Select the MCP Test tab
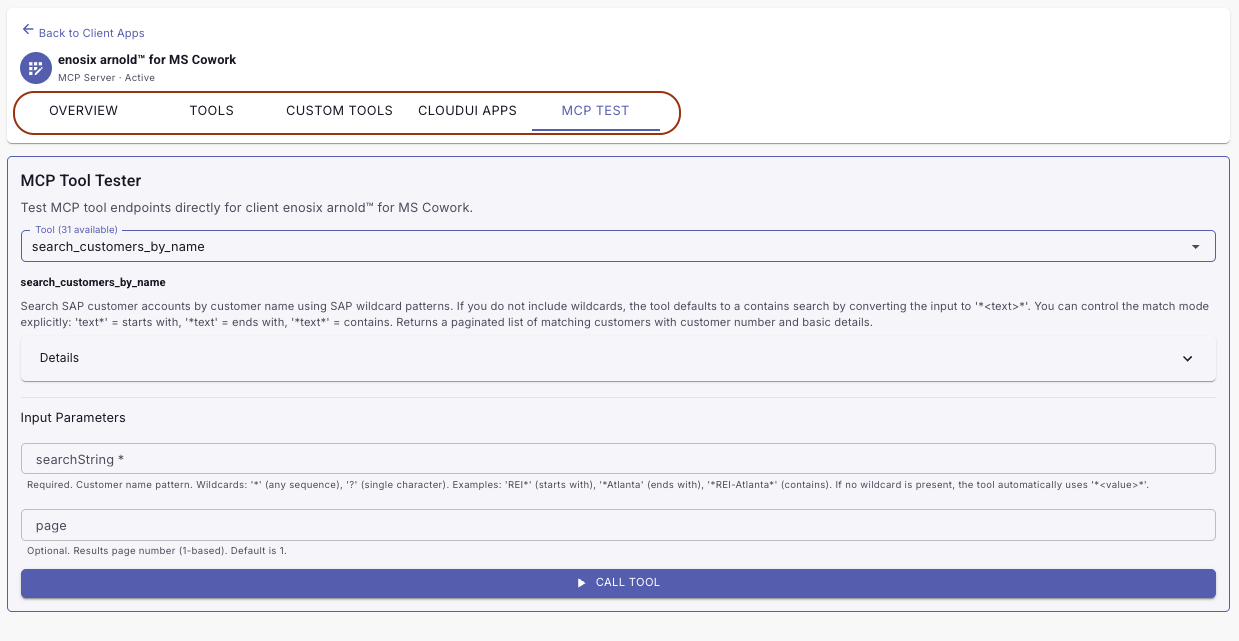 [x=595, y=111]
